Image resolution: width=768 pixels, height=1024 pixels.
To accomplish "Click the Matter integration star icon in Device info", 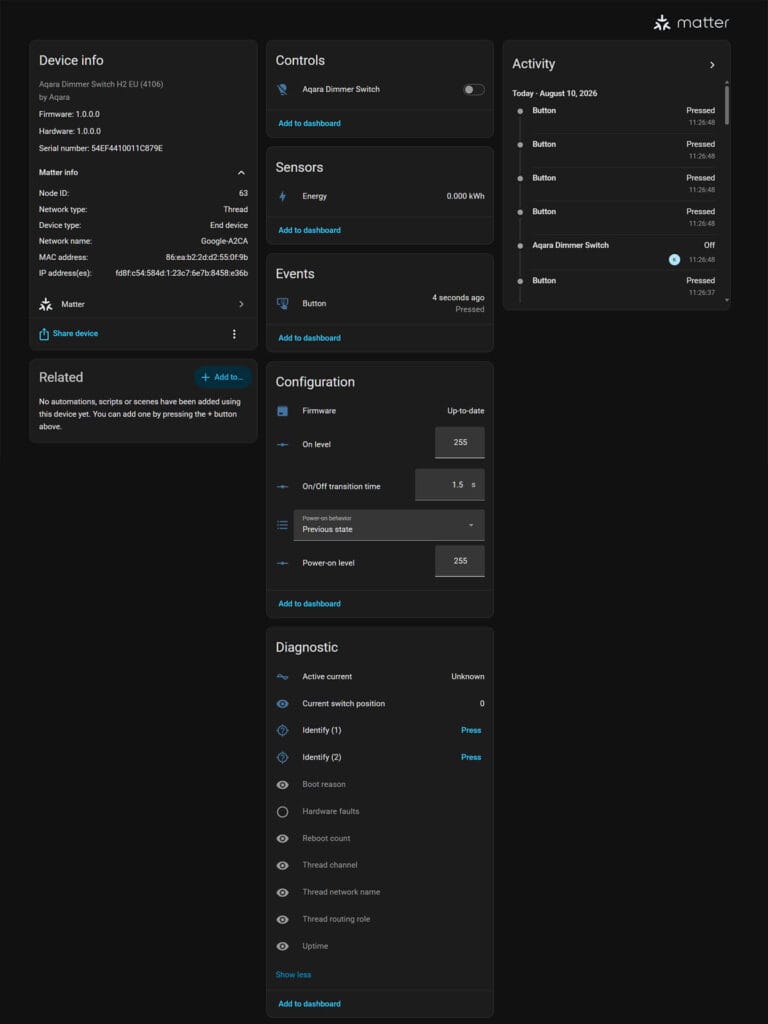I will tap(46, 304).
